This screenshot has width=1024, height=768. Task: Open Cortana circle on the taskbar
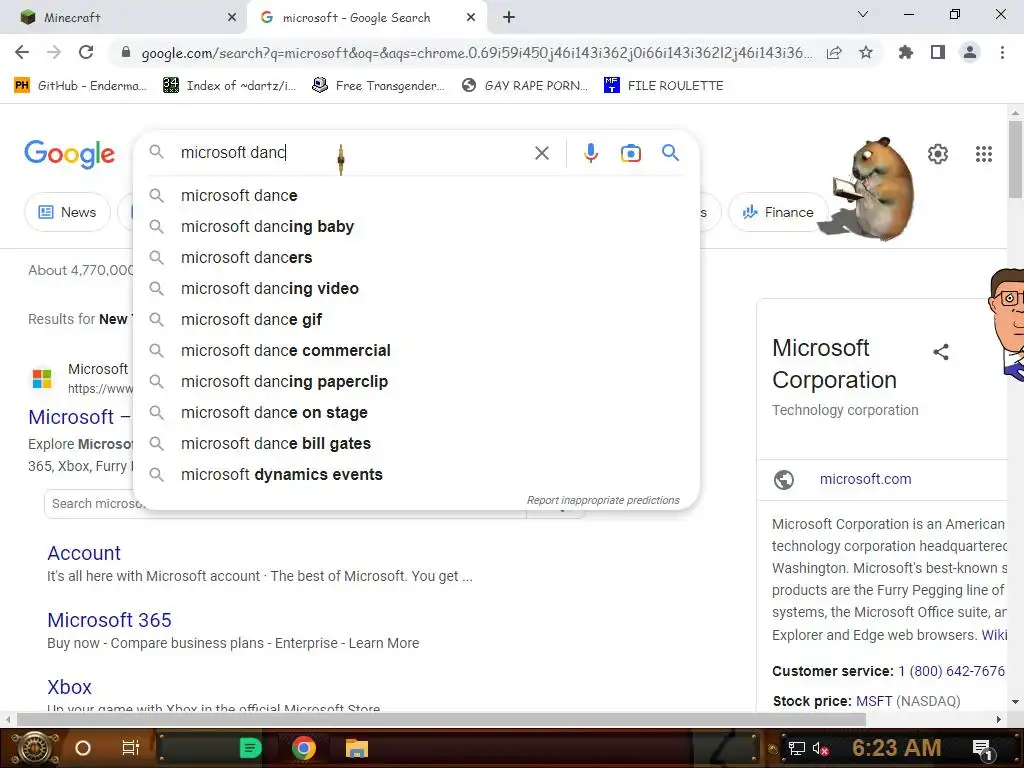[83, 748]
